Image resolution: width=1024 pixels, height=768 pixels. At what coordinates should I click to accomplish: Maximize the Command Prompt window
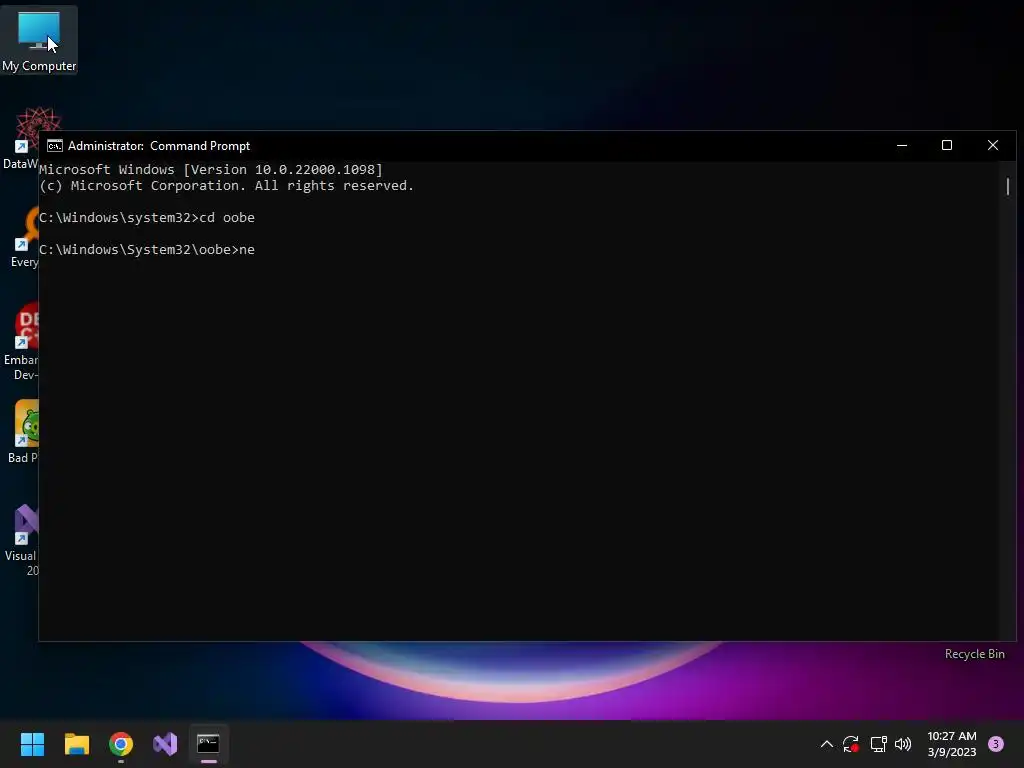(x=947, y=146)
